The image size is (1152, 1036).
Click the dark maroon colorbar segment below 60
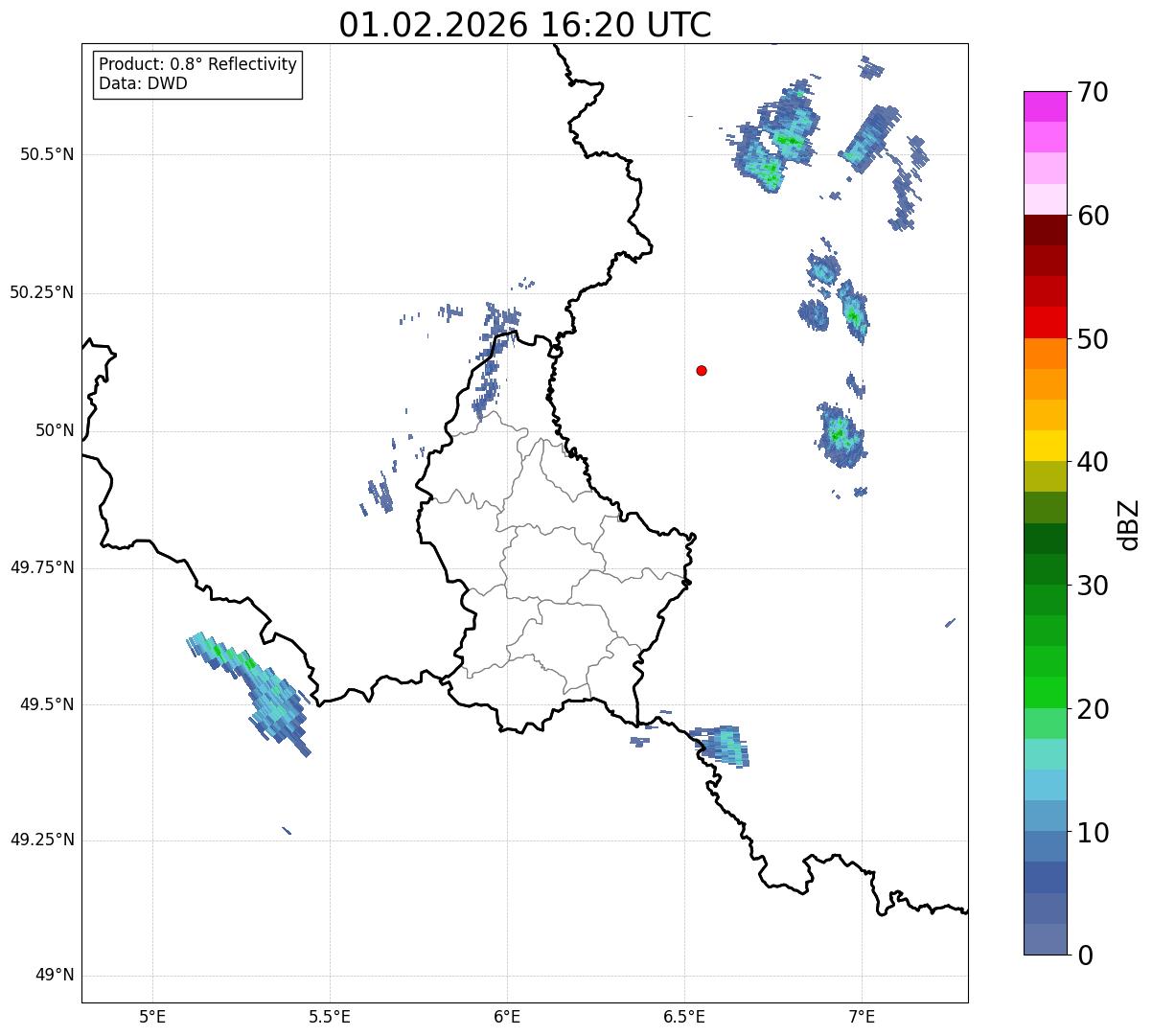[1045, 230]
